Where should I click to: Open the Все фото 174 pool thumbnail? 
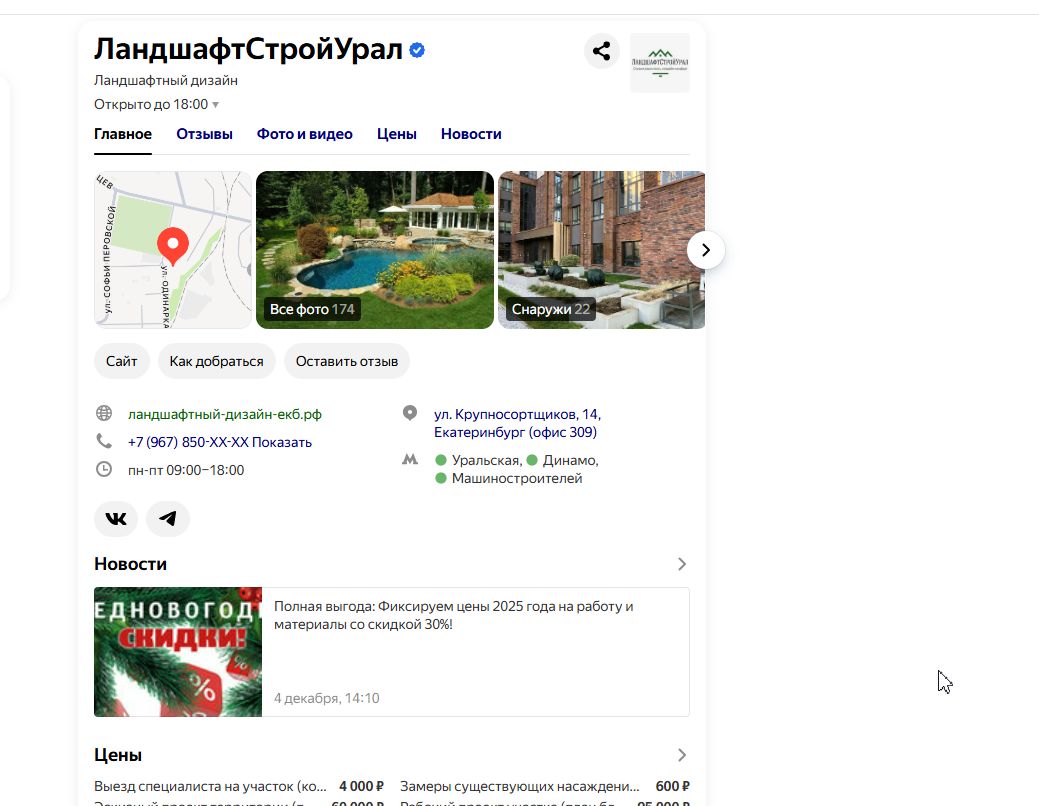tap(375, 250)
